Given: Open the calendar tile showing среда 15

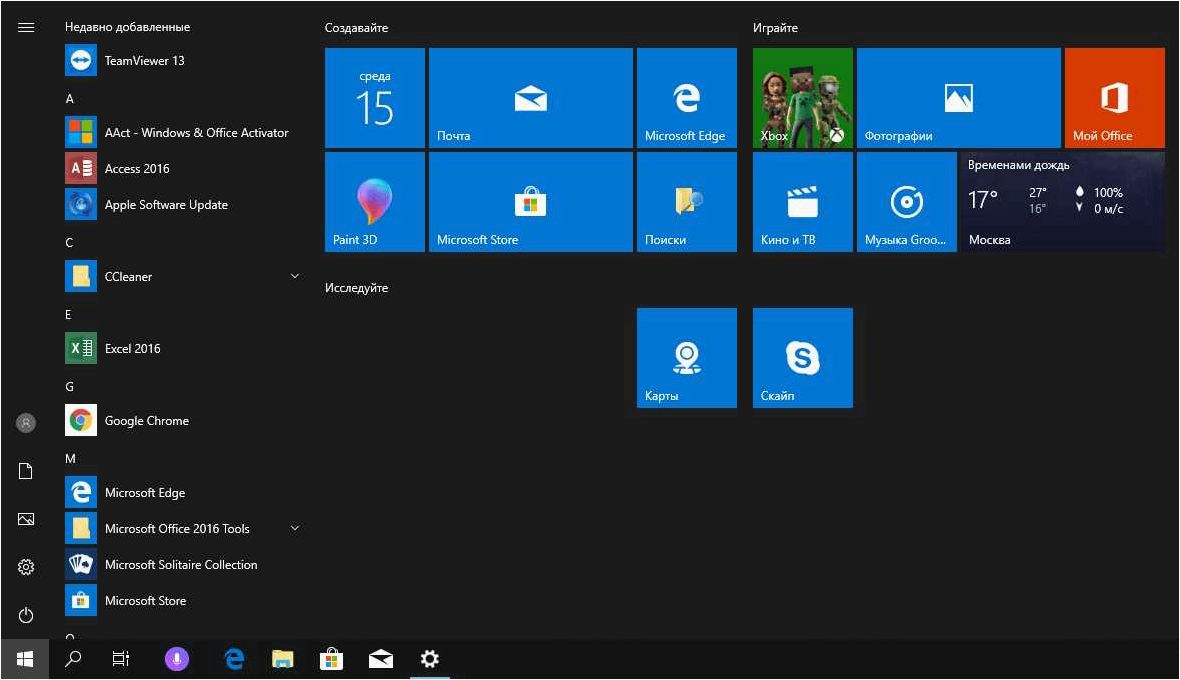Looking at the screenshot, I should click(x=375, y=98).
